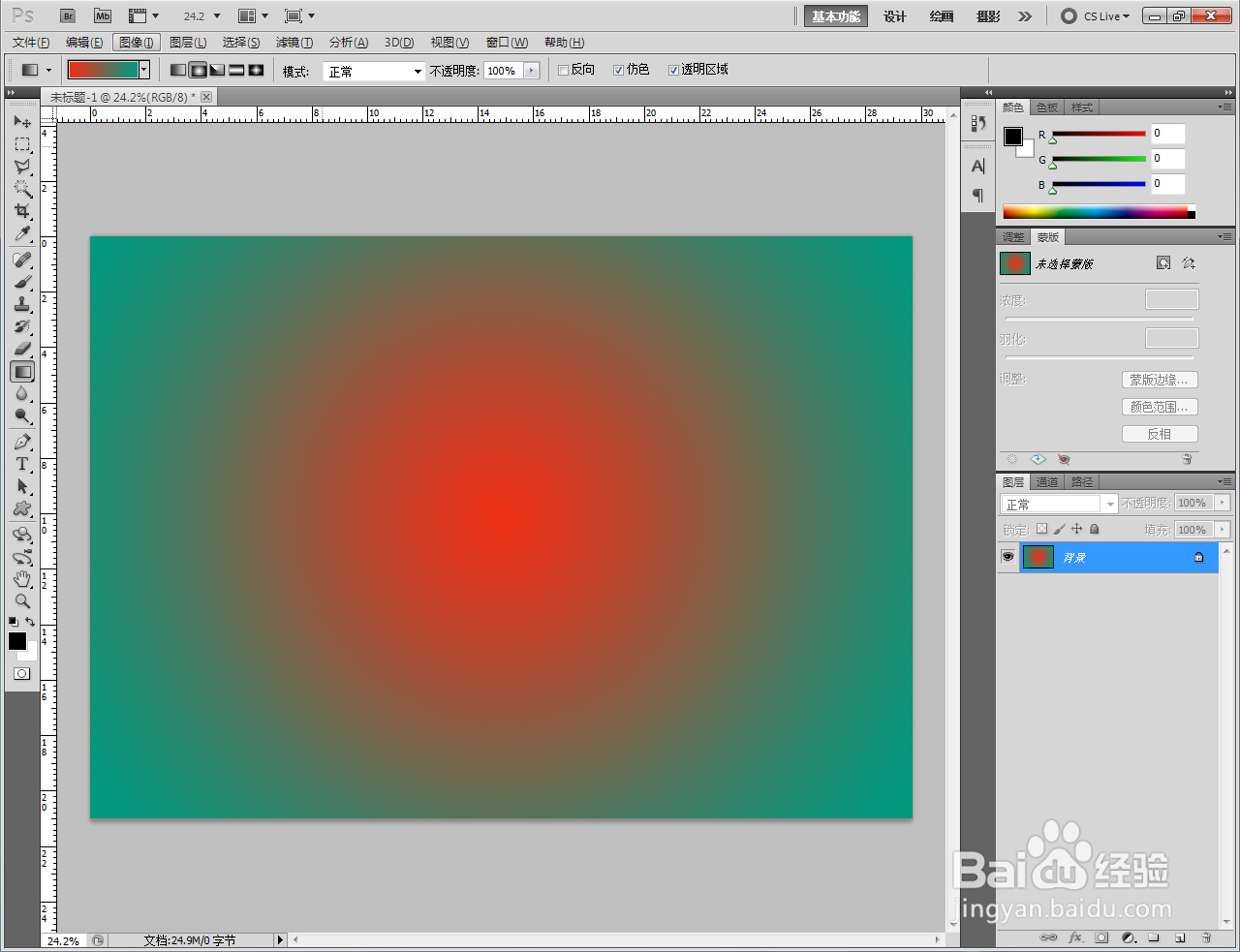This screenshot has width=1240, height=952.
Task: Select the 3D Object Rotate tool
Action: pyautogui.click(x=22, y=535)
